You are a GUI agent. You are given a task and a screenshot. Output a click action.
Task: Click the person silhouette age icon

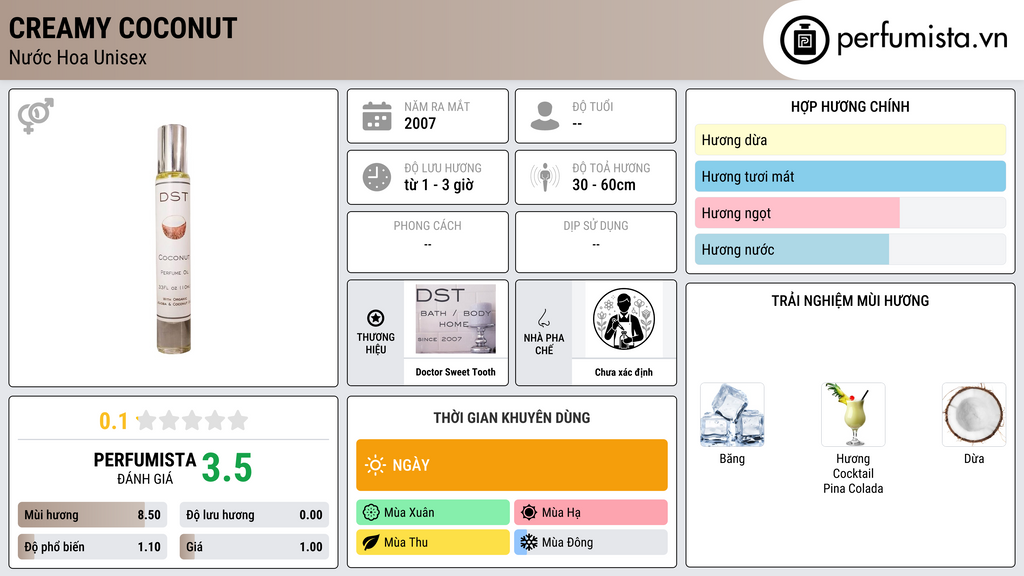[x=545, y=116]
